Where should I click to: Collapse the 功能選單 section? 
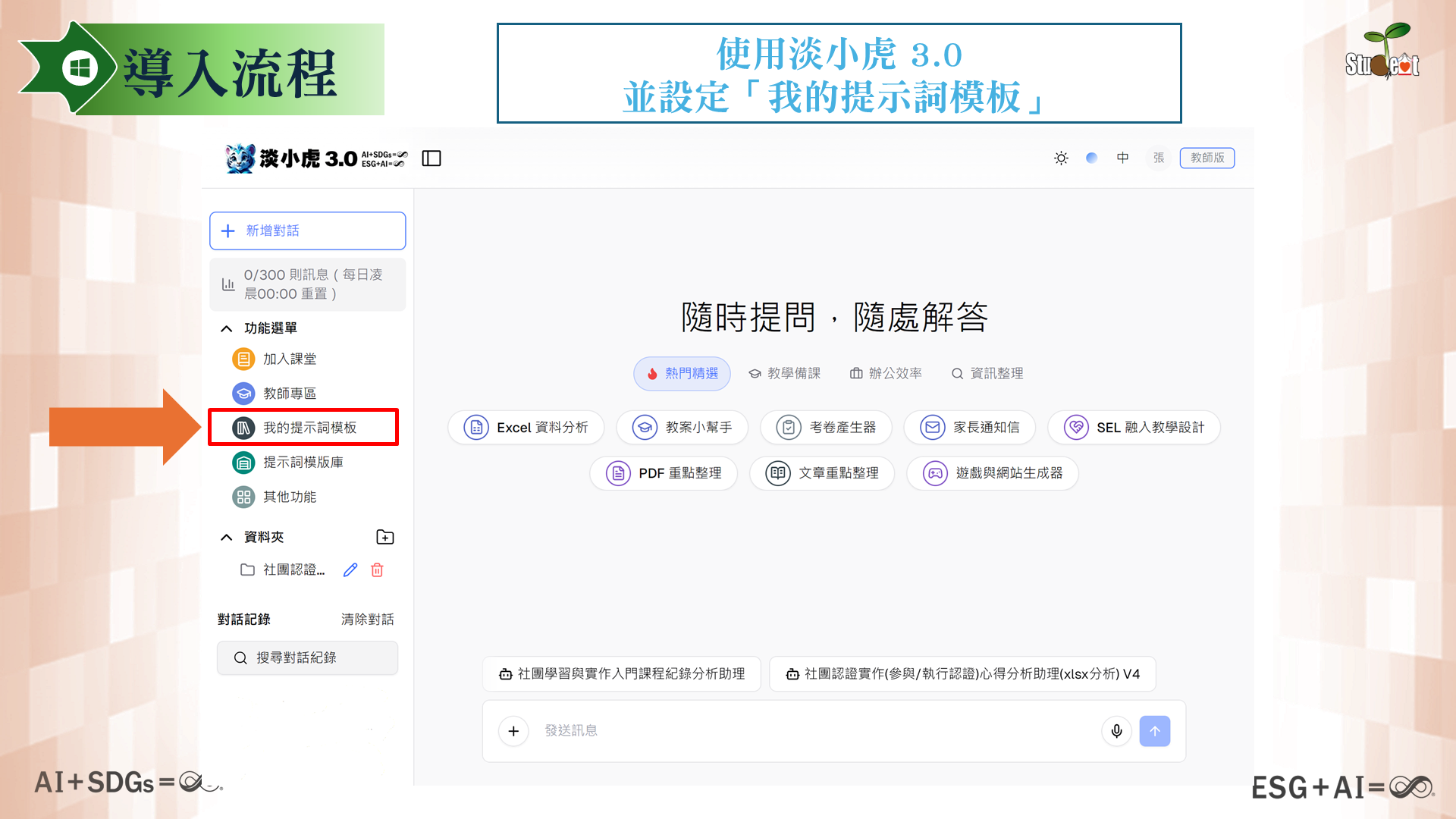pos(226,328)
